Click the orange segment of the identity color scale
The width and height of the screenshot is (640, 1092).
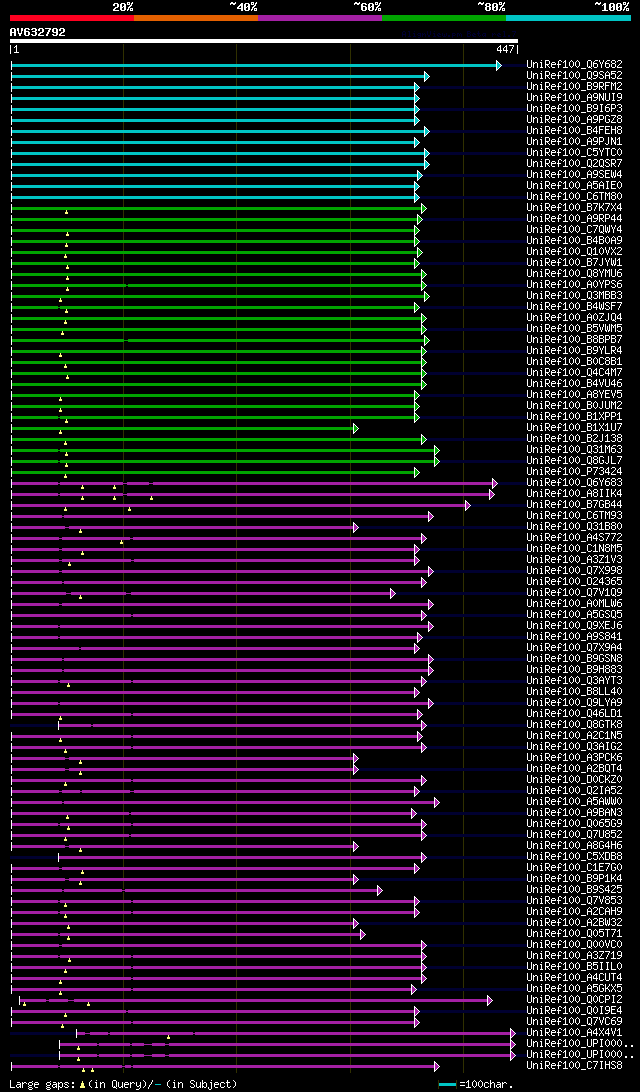pyautogui.click(x=196, y=17)
